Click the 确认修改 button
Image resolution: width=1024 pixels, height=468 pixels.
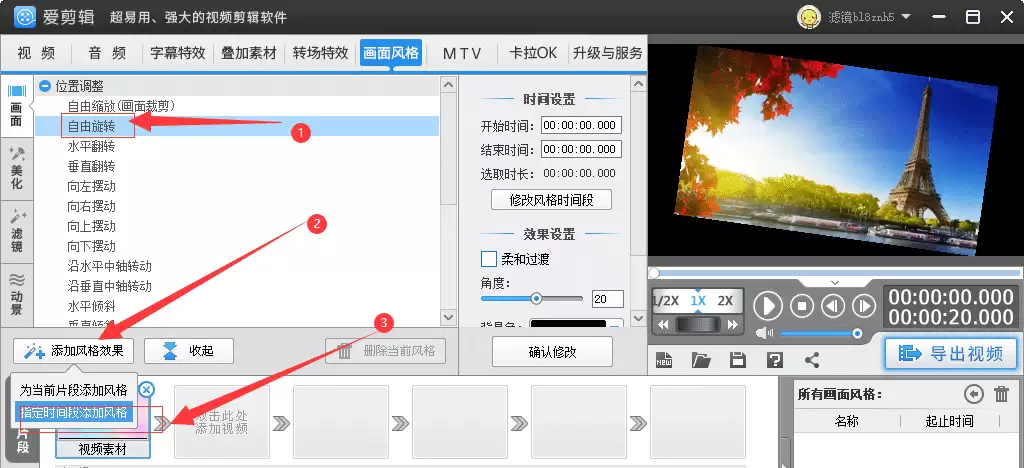coord(552,352)
